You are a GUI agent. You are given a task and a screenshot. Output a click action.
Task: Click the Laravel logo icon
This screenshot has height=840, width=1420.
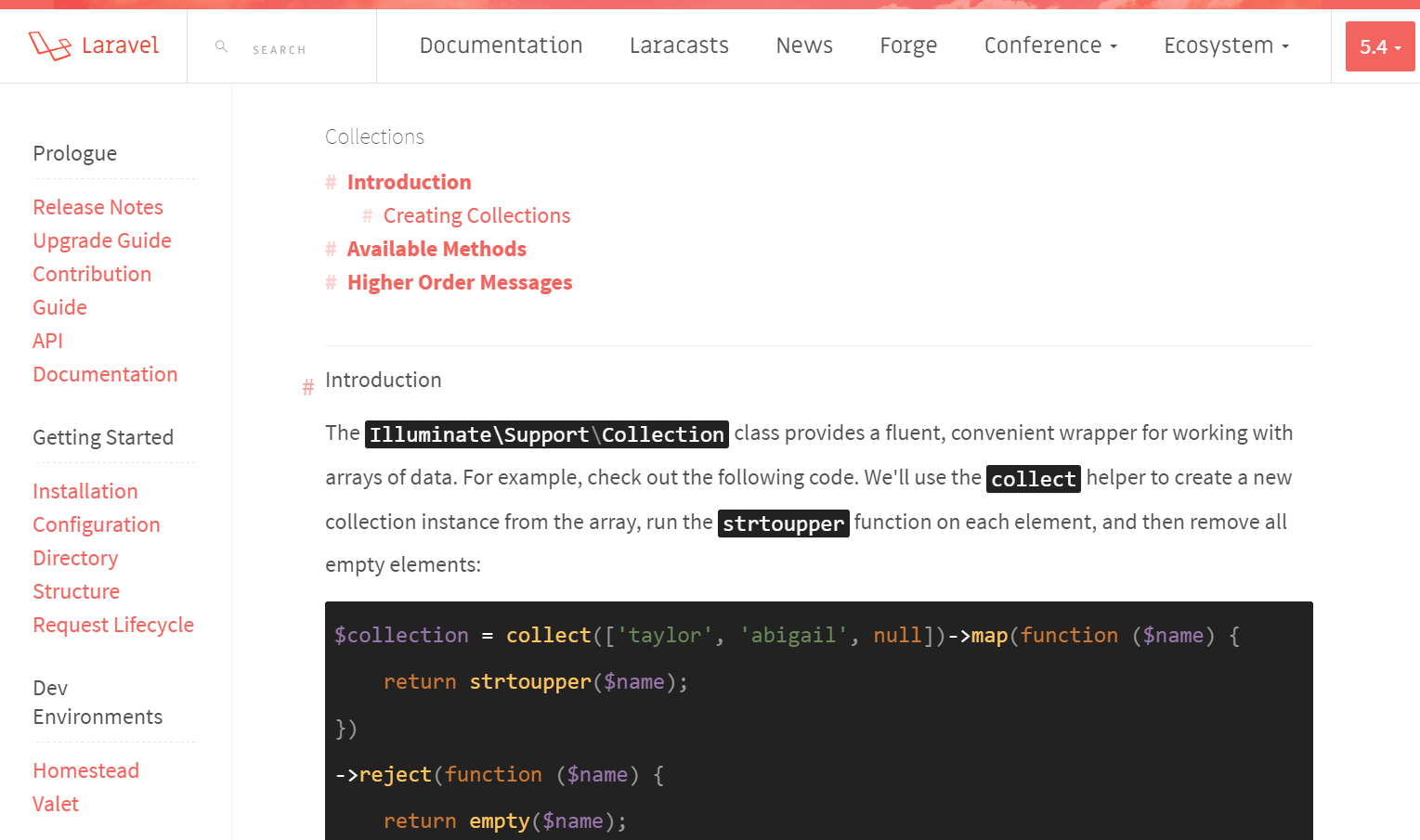[53, 44]
